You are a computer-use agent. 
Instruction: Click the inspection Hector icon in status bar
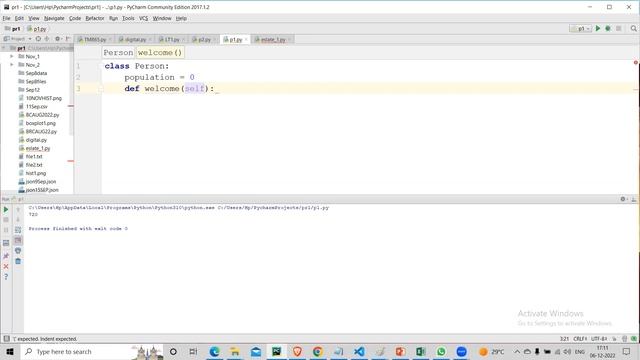click(x=624, y=339)
